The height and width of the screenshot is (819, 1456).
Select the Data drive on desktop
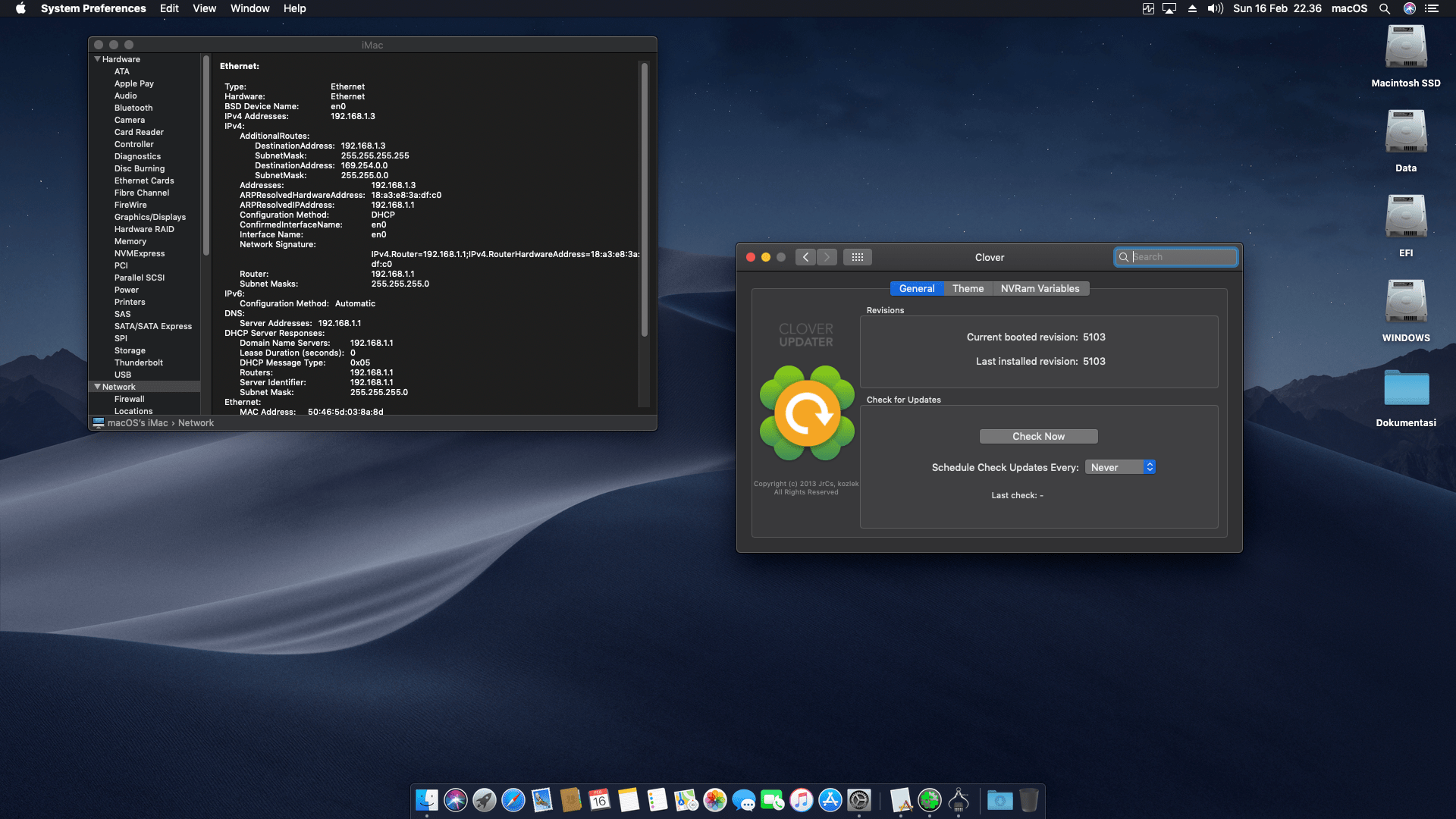coord(1406,132)
